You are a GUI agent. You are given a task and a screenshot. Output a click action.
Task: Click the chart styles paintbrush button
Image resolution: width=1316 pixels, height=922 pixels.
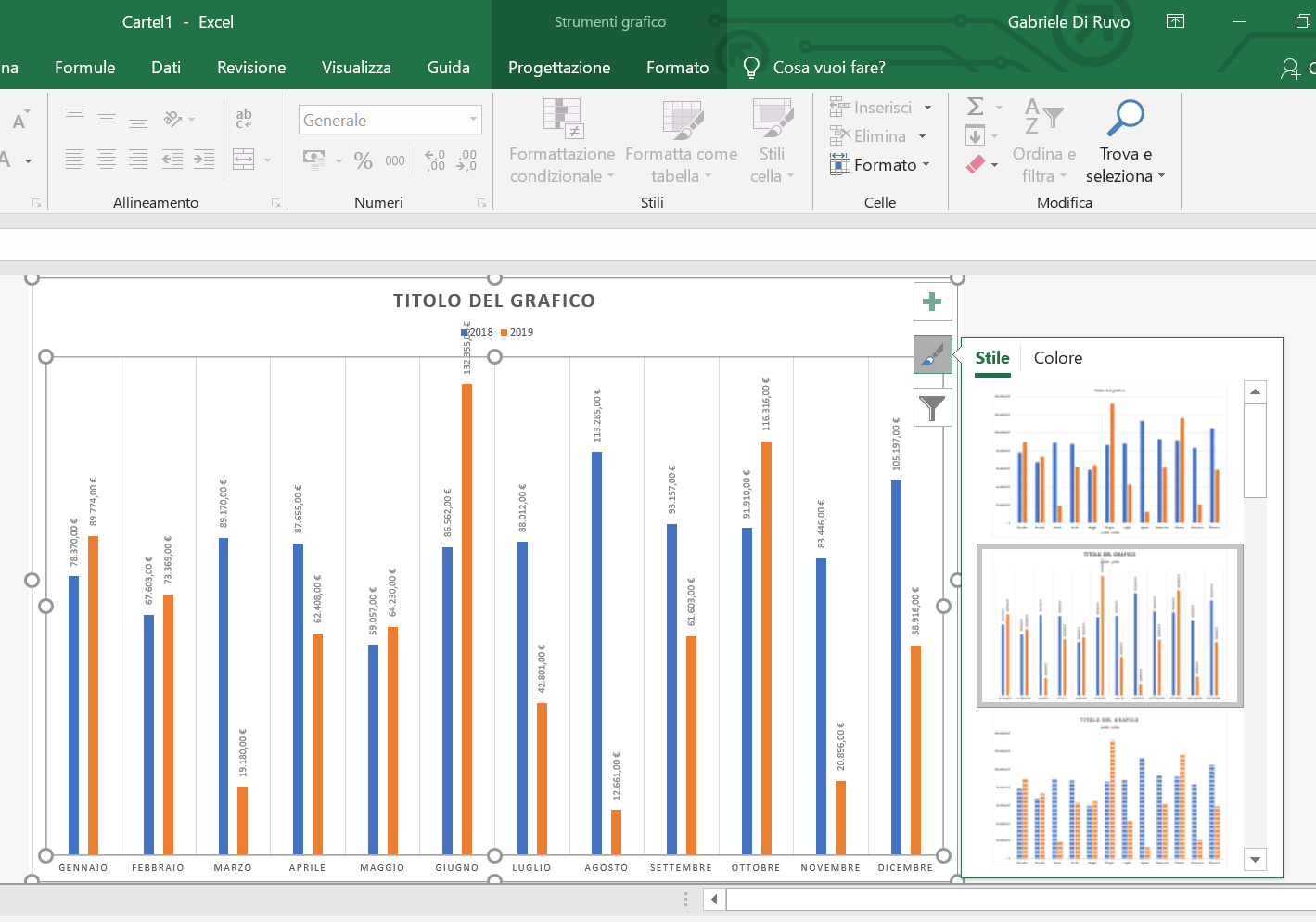[x=933, y=354]
